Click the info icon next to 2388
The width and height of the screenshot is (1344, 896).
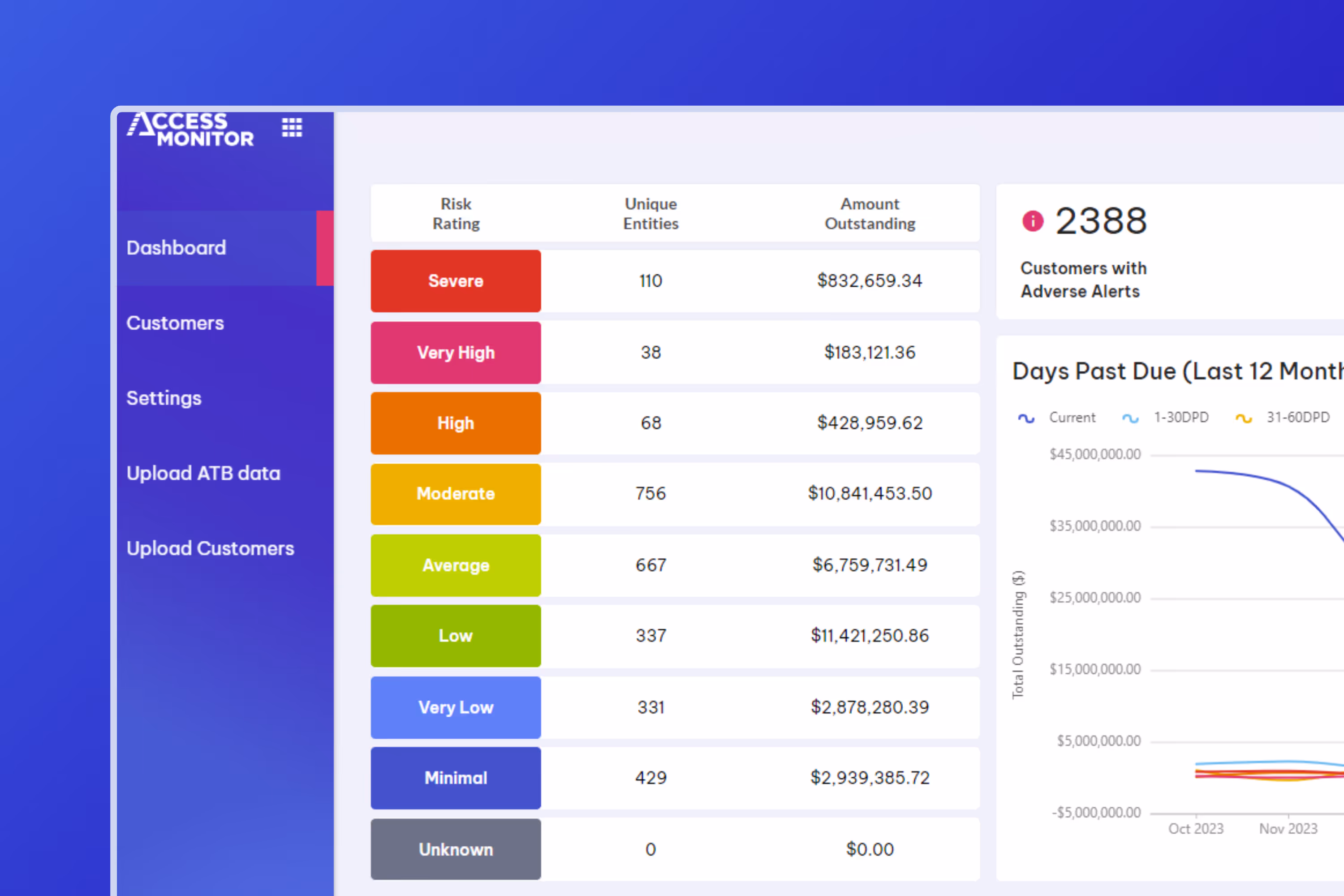click(x=1031, y=222)
